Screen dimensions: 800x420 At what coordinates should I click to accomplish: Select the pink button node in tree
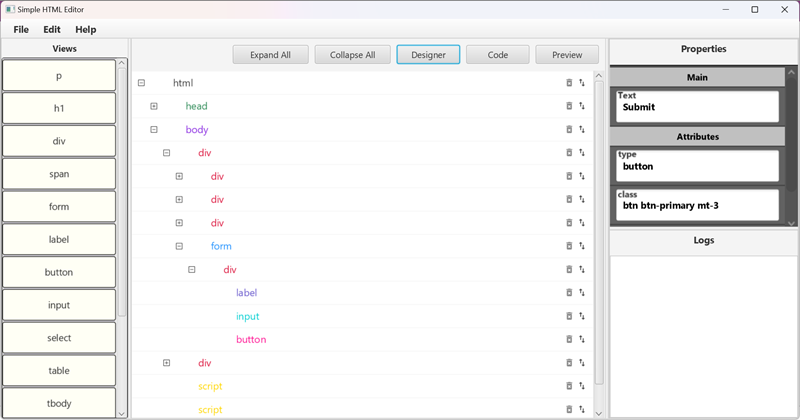[251, 339]
